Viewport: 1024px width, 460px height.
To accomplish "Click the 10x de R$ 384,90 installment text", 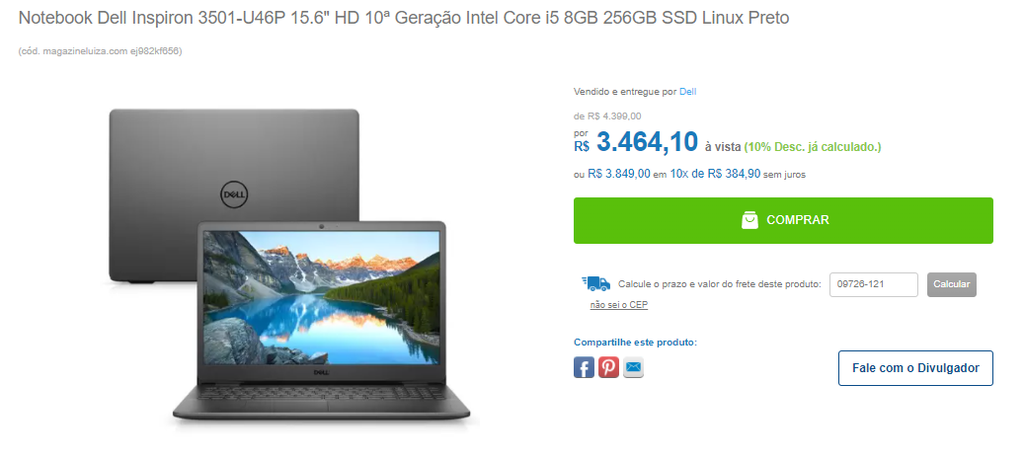I will pos(715,174).
